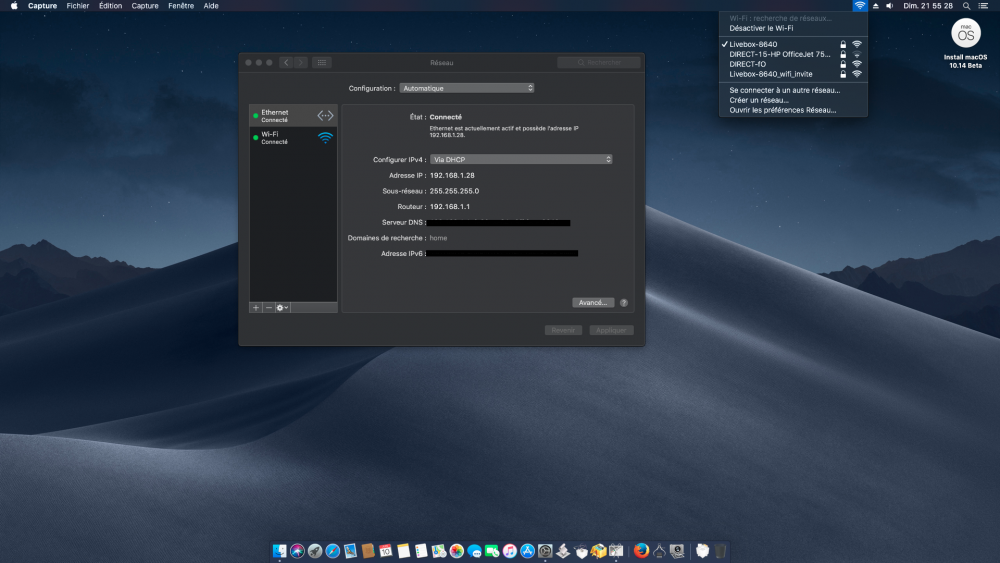1000x563 pixels.
Task: Open Maps icon in the Dock
Action: coord(439,551)
